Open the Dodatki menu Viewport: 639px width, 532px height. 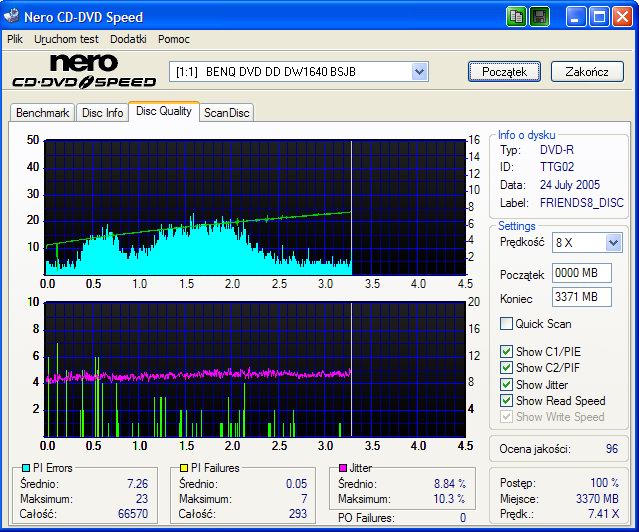click(x=128, y=39)
